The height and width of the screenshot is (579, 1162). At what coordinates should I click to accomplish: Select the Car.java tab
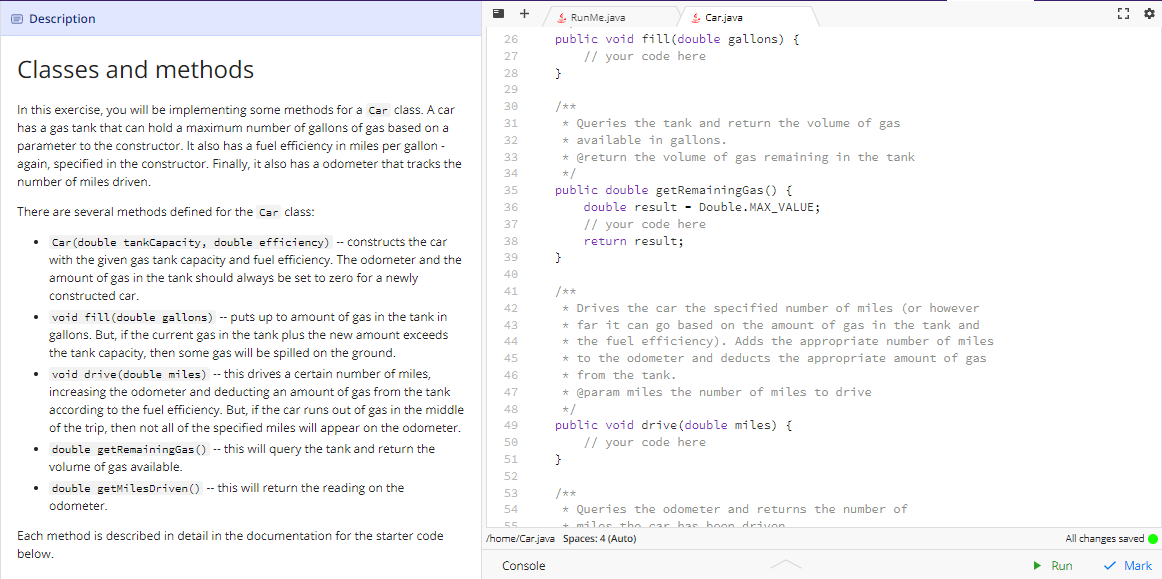[722, 16]
